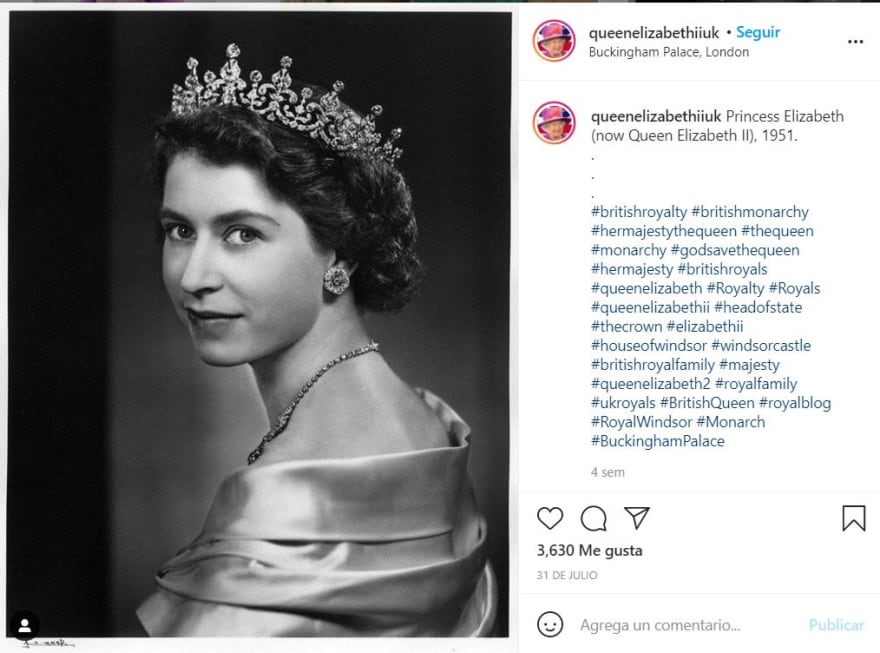This screenshot has height=653, width=880.
Task: Click the tagged people icon on photo
Action: pos(25,625)
